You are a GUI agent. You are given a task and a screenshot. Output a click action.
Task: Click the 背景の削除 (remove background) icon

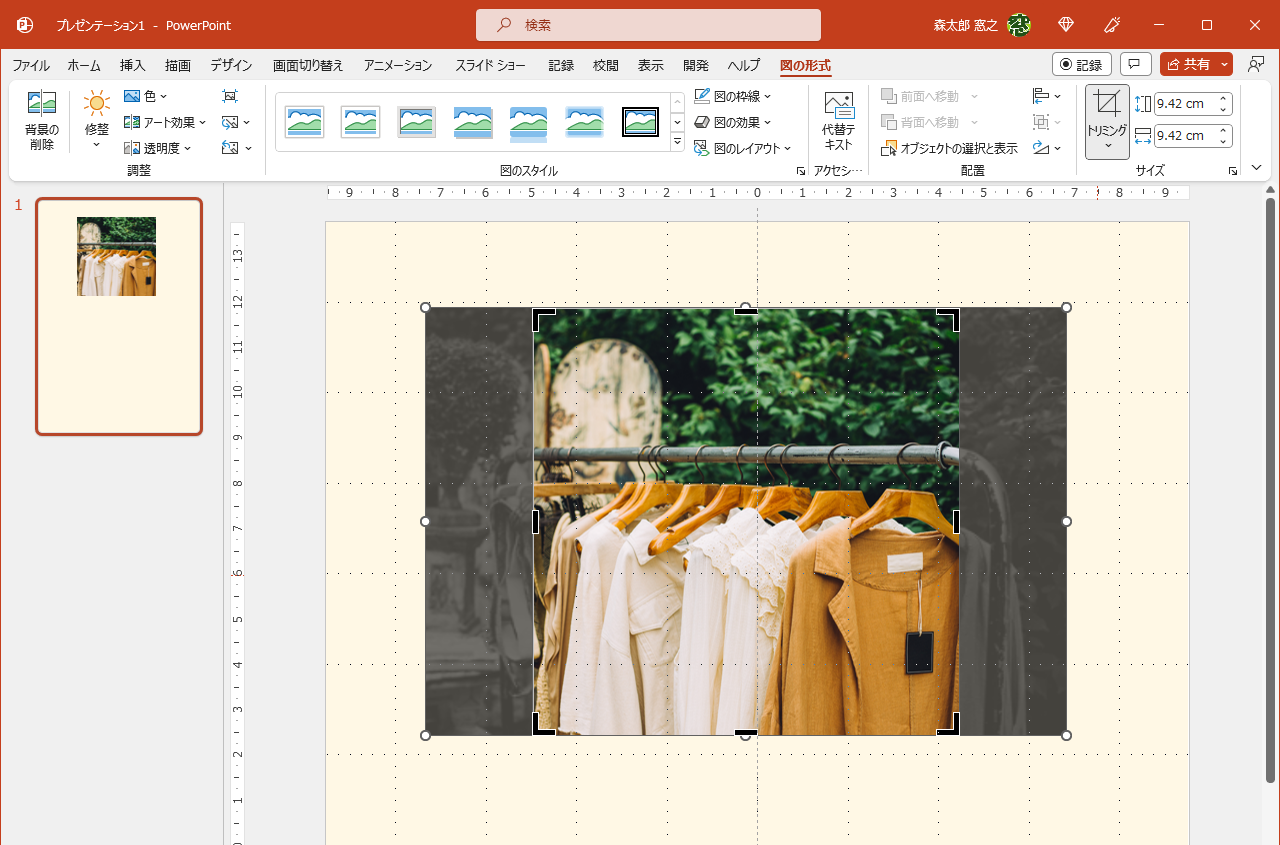click(x=42, y=103)
